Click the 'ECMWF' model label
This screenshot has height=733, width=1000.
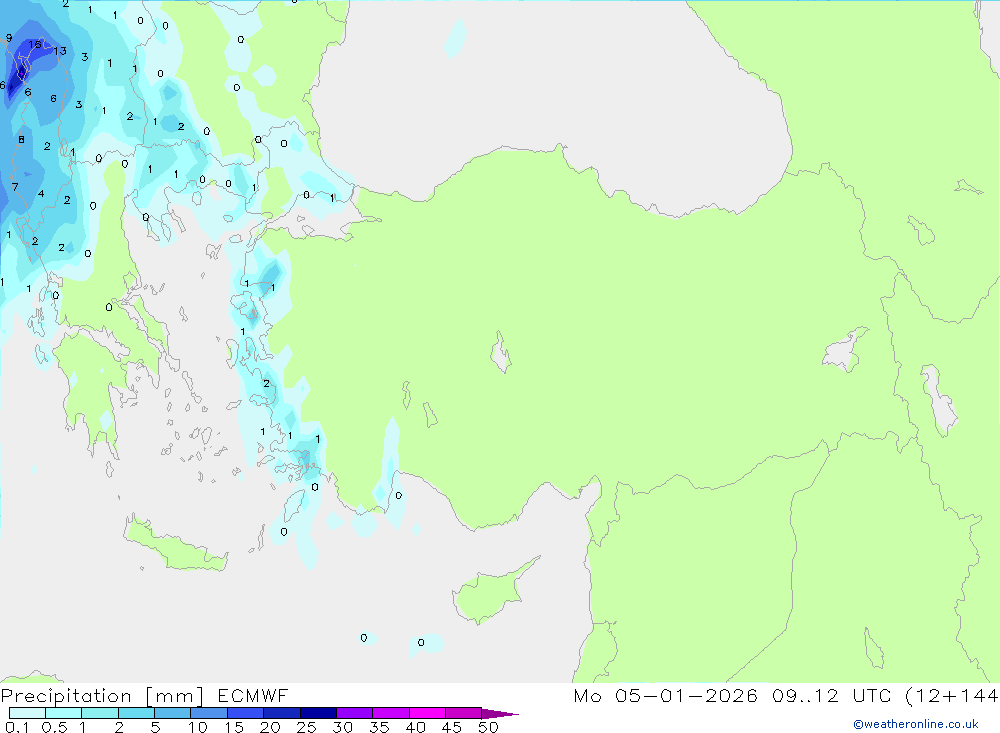(253, 695)
